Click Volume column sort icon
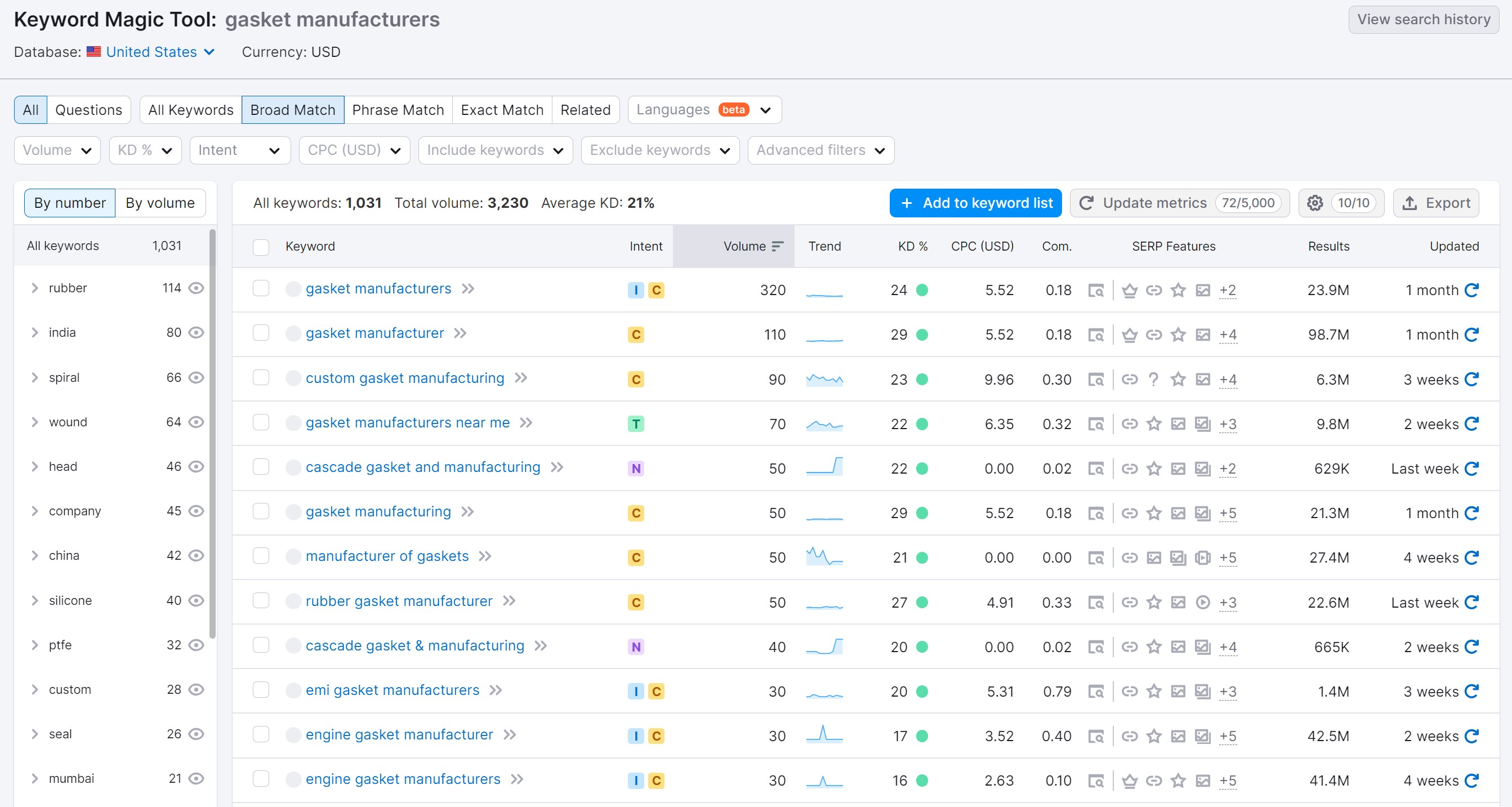This screenshot has width=1512, height=807. pyautogui.click(x=777, y=247)
